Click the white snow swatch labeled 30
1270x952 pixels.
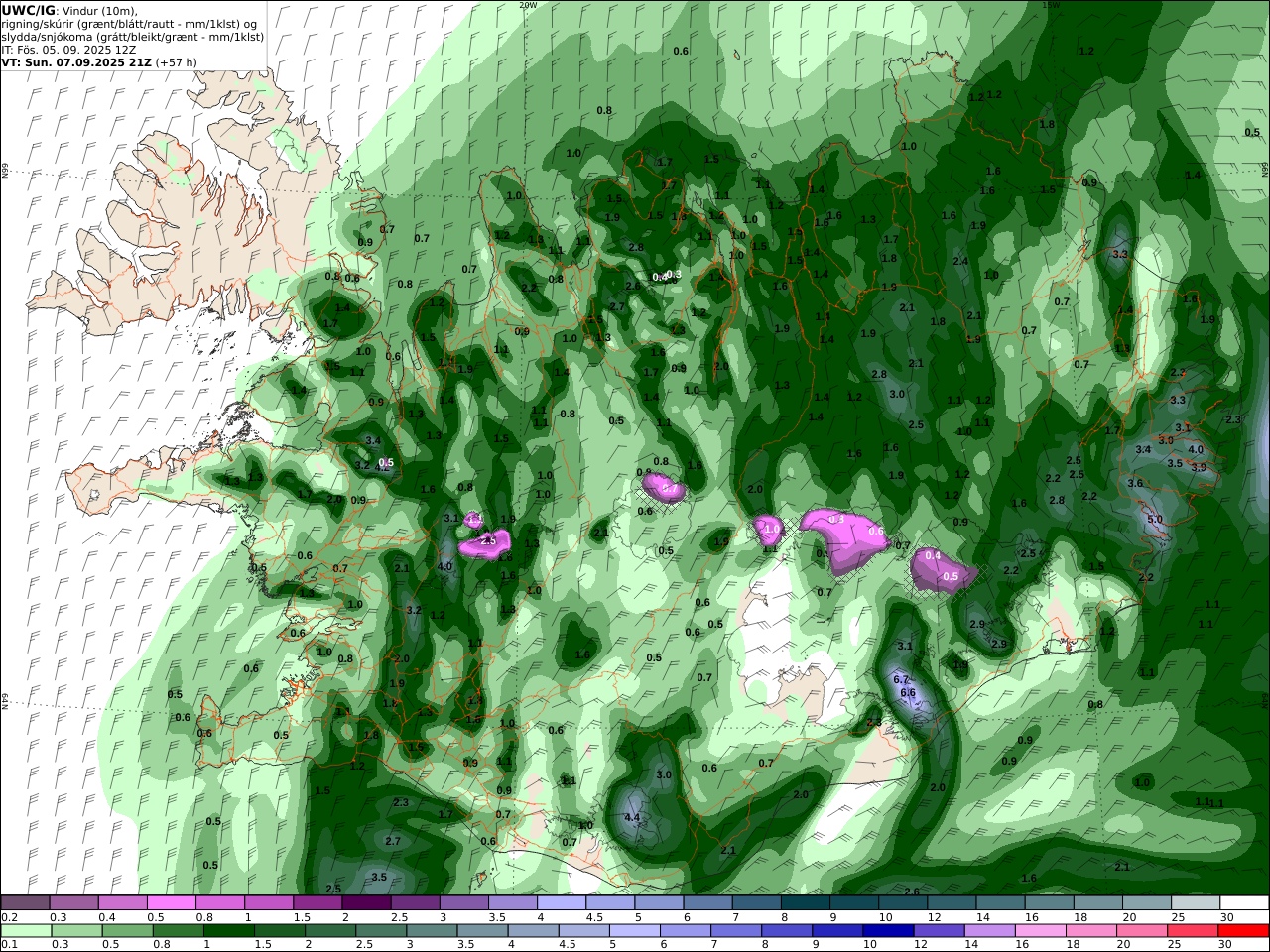tap(1244, 903)
